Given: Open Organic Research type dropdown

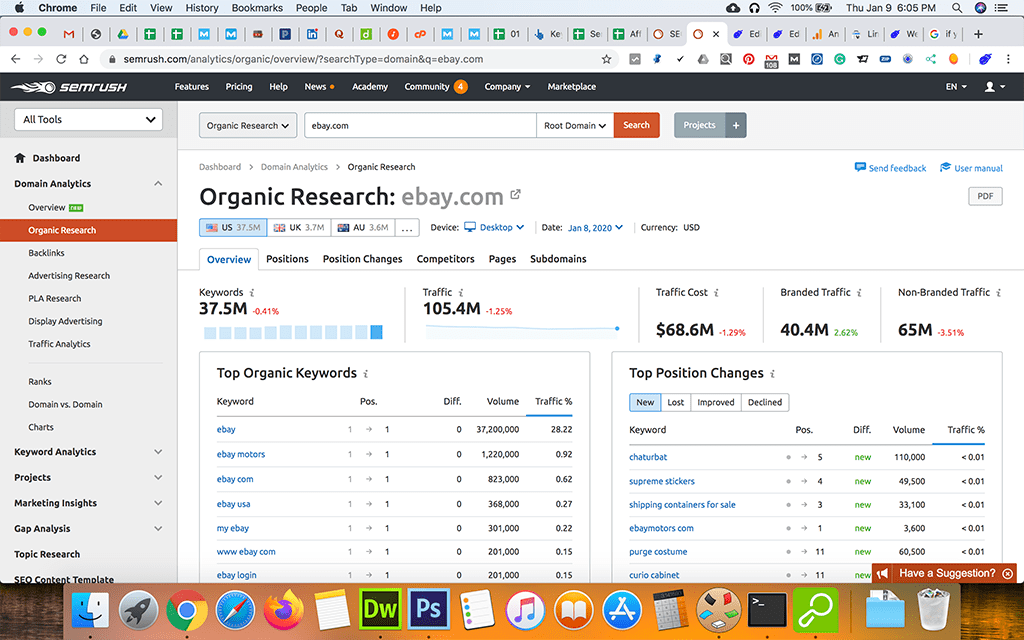Looking at the screenshot, I should coord(248,125).
